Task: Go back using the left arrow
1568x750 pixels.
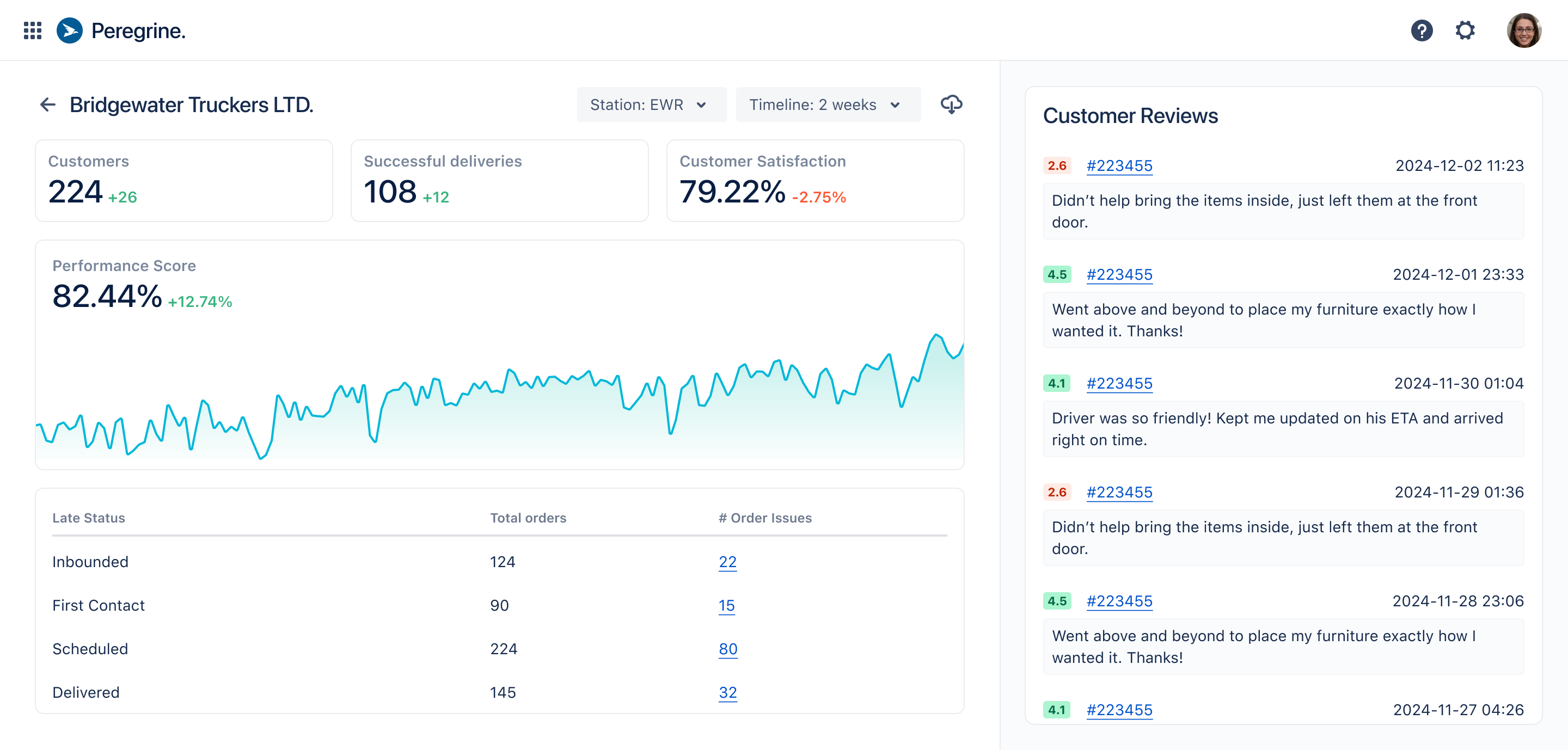Action: [x=47, y=104]
